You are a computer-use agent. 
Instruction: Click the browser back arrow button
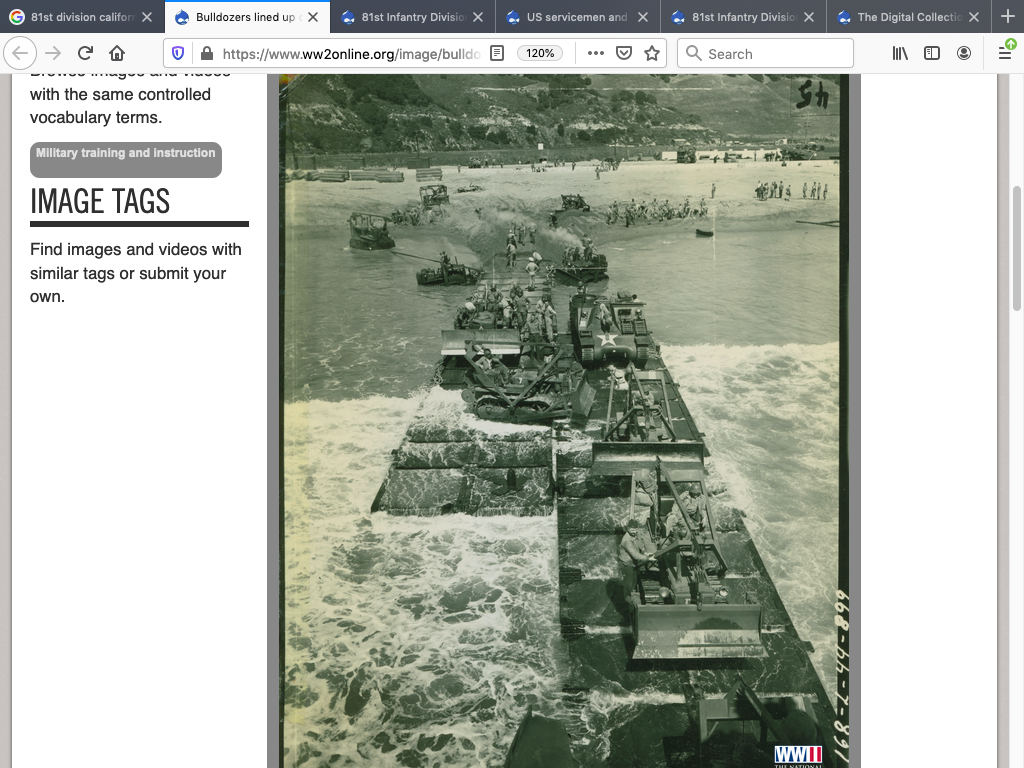tap(21, 54)
